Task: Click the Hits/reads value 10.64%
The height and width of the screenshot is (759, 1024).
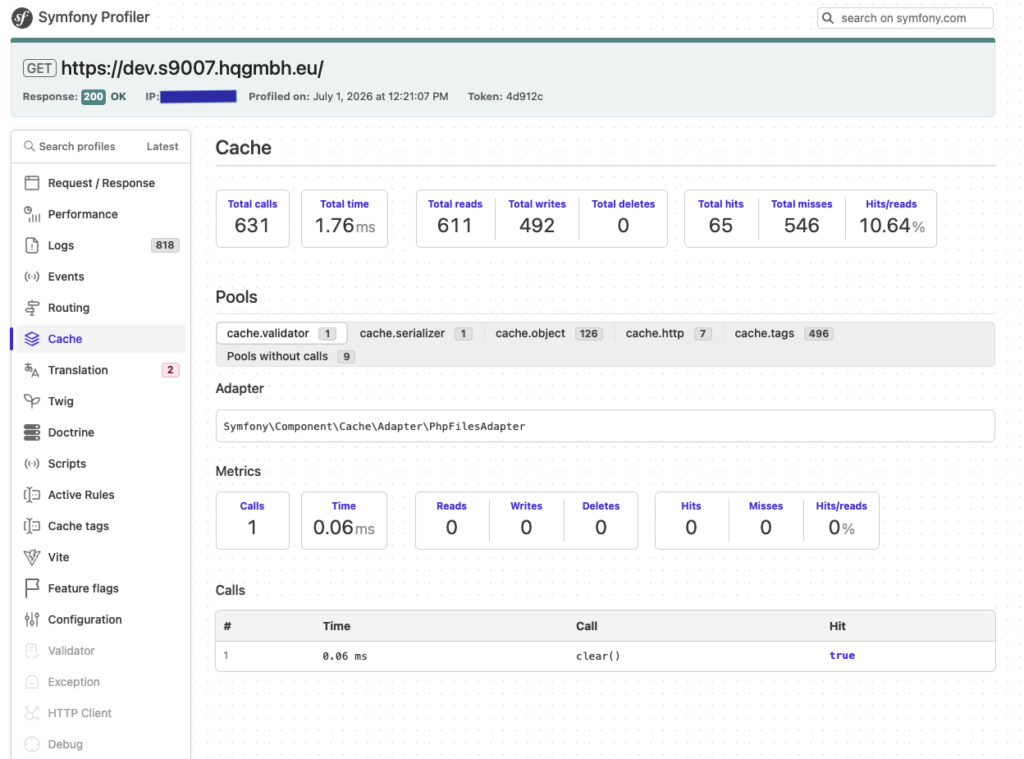Action: [x=891, y=225]
